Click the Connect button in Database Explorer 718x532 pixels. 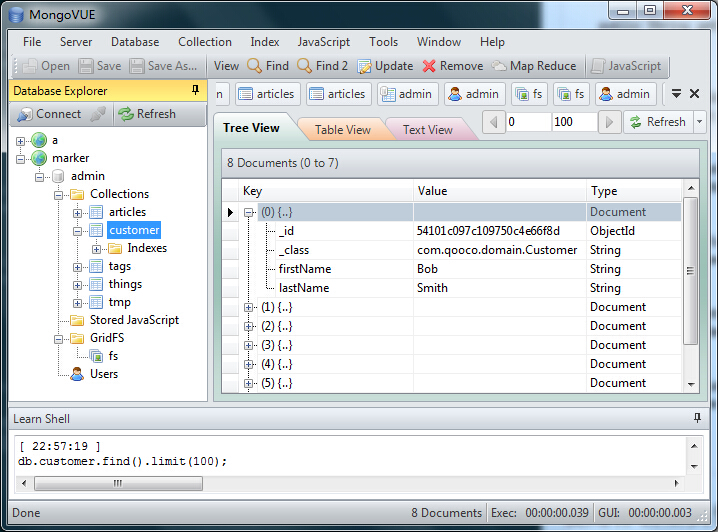click(x=49, y=114)
